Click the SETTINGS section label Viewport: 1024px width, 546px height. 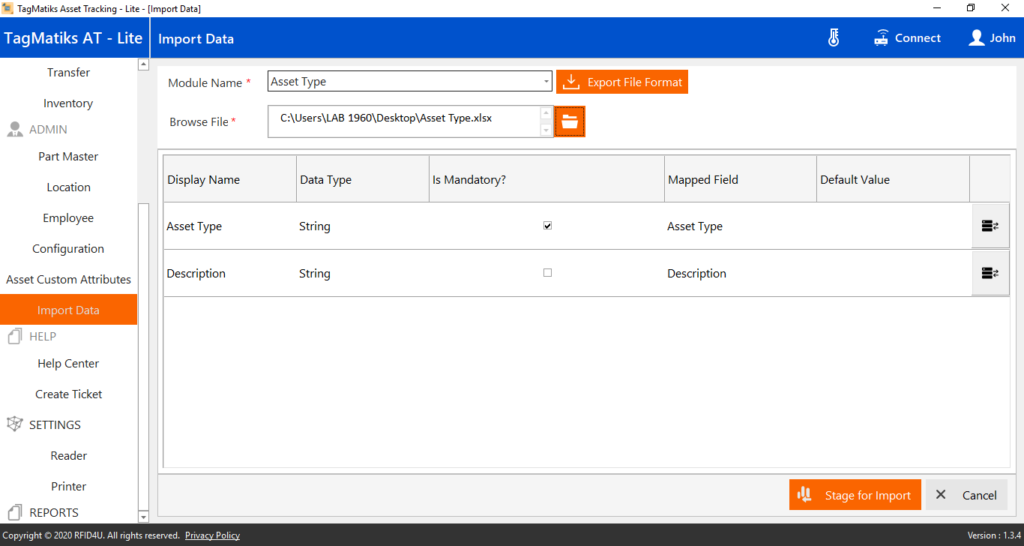[x=55, y=425]
